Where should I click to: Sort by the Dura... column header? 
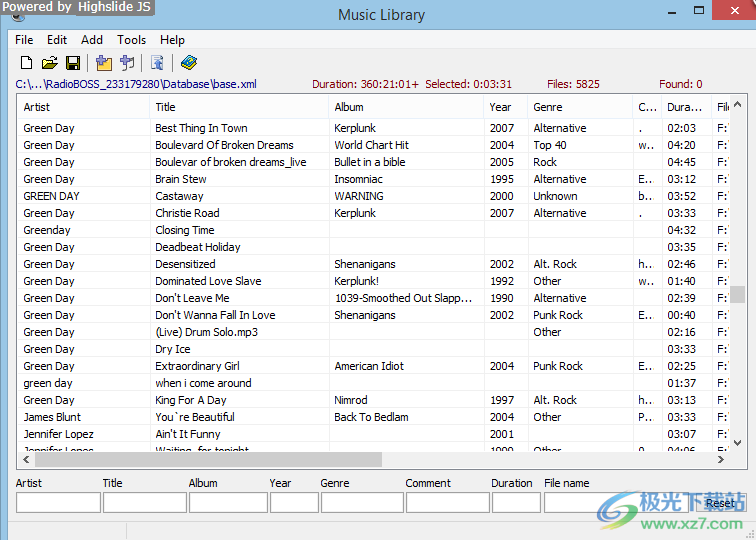[687, 107]
